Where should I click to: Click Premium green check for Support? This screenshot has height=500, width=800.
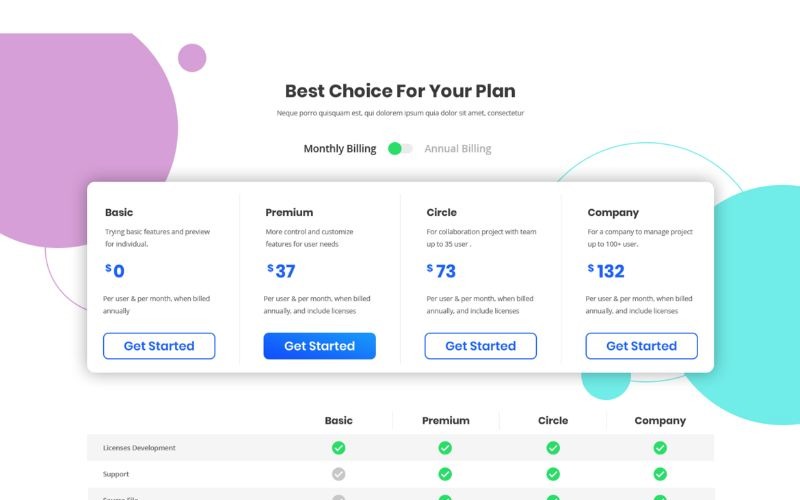click(x=445, y=474)
